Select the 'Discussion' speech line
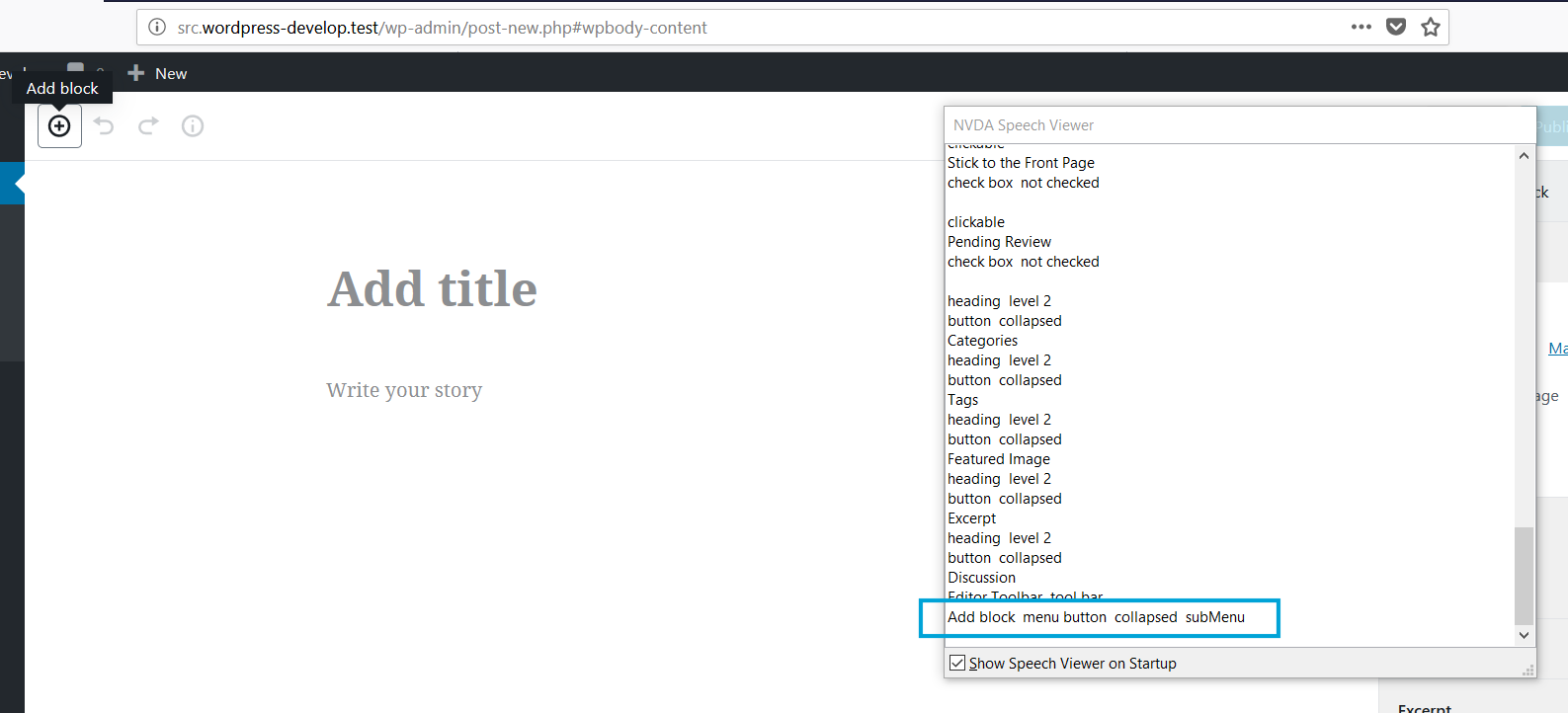 pos(981,578)
